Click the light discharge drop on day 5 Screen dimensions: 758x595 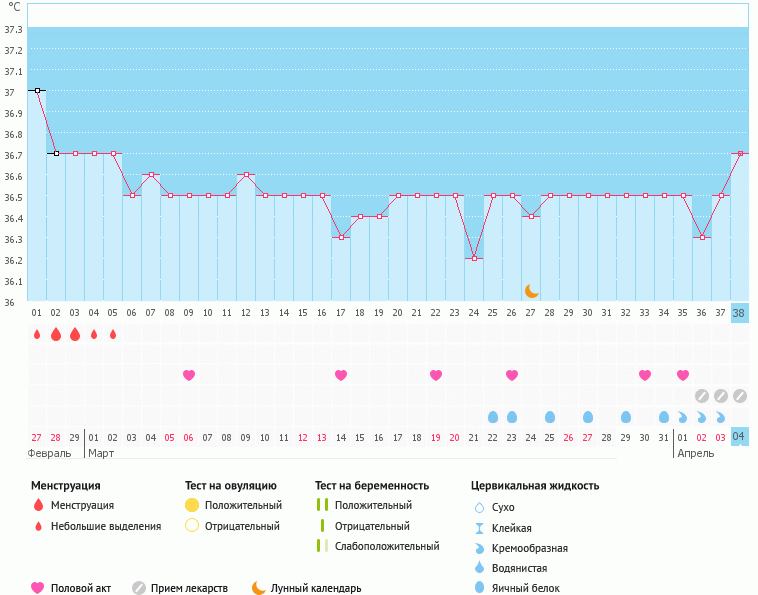click(113, 334)
